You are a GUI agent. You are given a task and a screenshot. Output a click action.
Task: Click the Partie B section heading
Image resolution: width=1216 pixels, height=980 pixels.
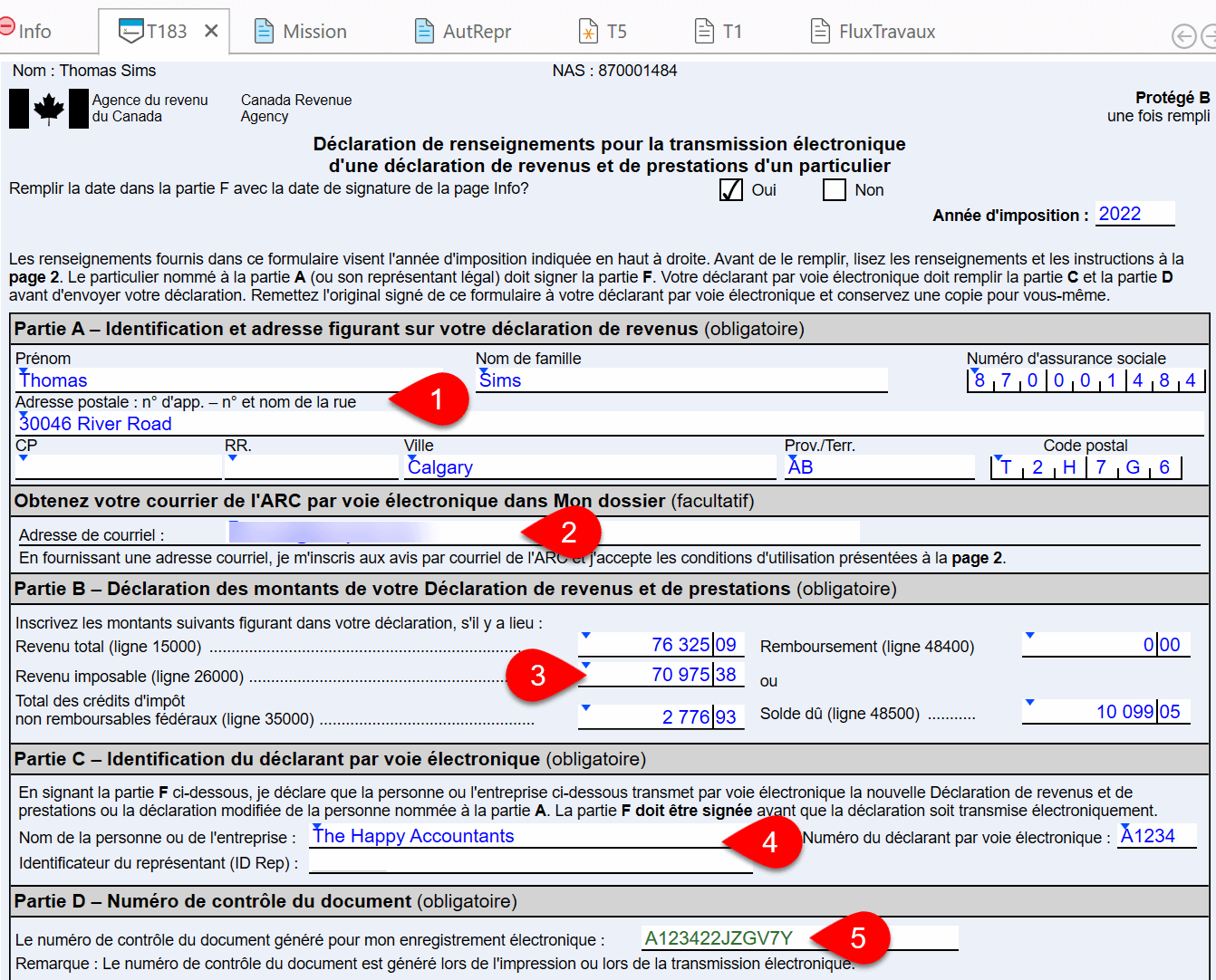(x=456, y=589)
